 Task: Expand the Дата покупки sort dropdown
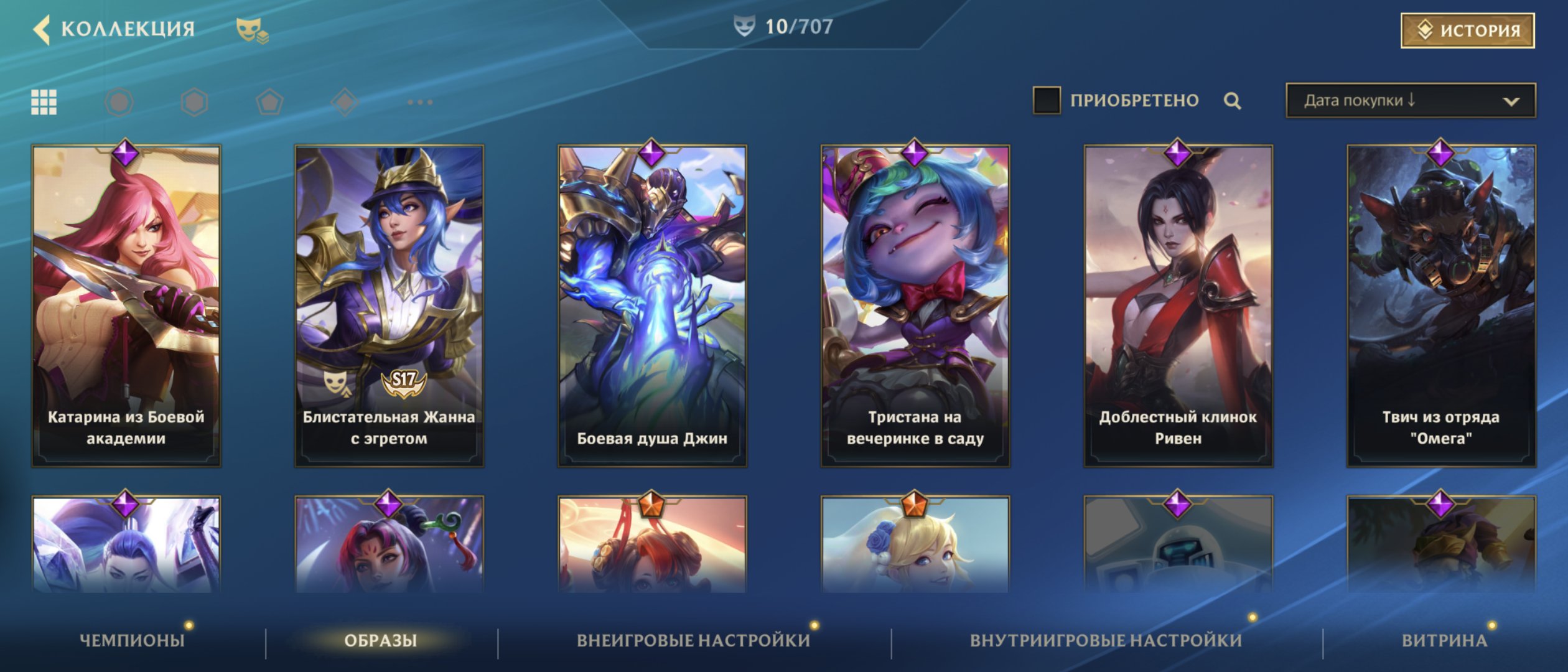pos(1411,101)
